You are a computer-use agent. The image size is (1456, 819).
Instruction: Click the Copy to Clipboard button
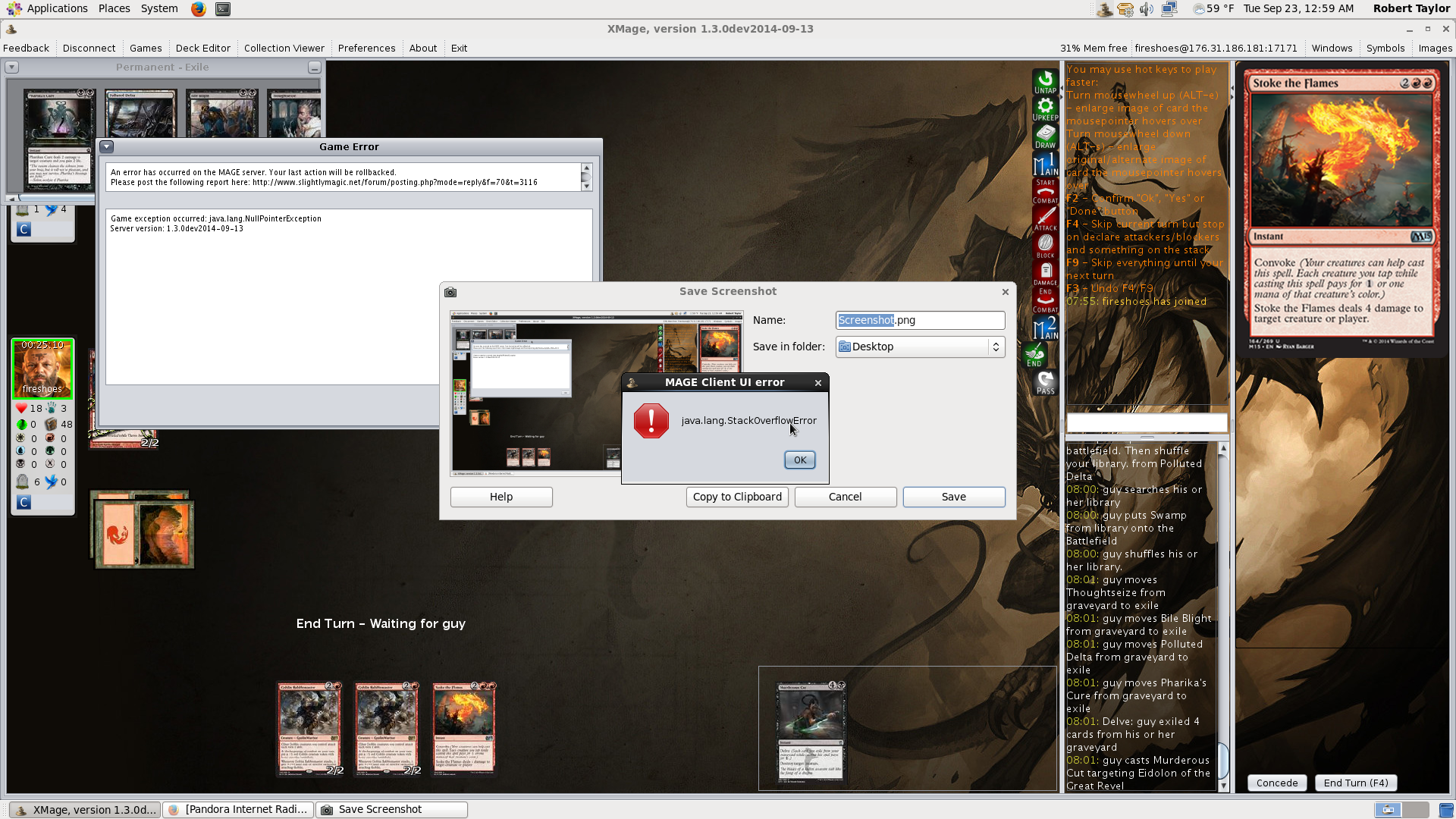pos(737,497)
